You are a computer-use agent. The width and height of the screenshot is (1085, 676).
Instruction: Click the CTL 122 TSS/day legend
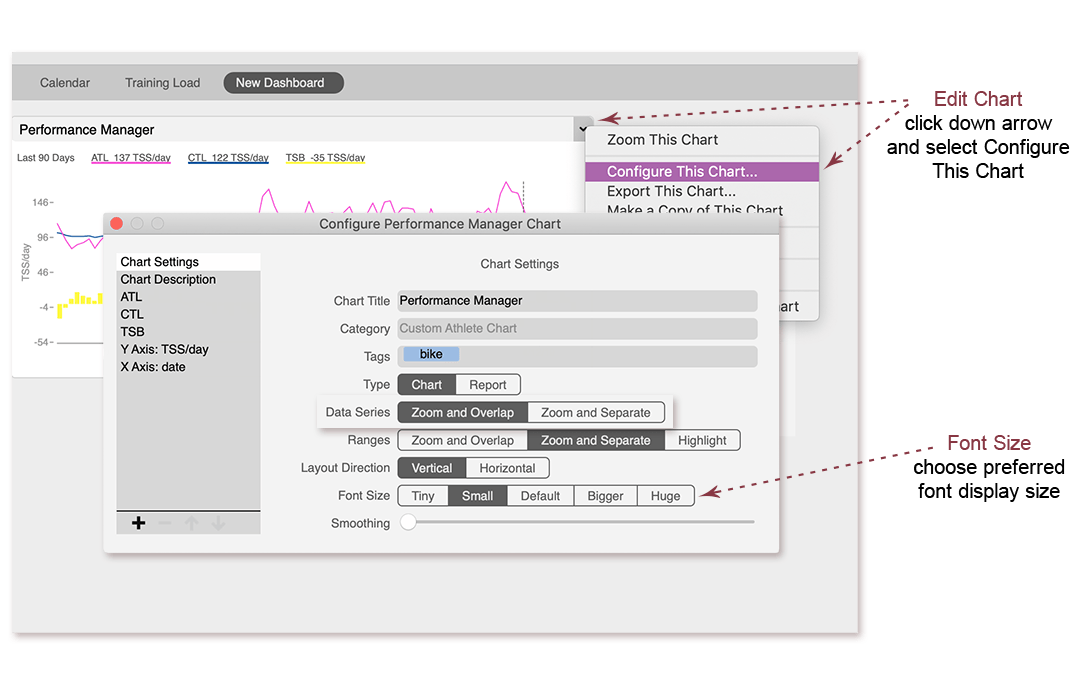228,158
